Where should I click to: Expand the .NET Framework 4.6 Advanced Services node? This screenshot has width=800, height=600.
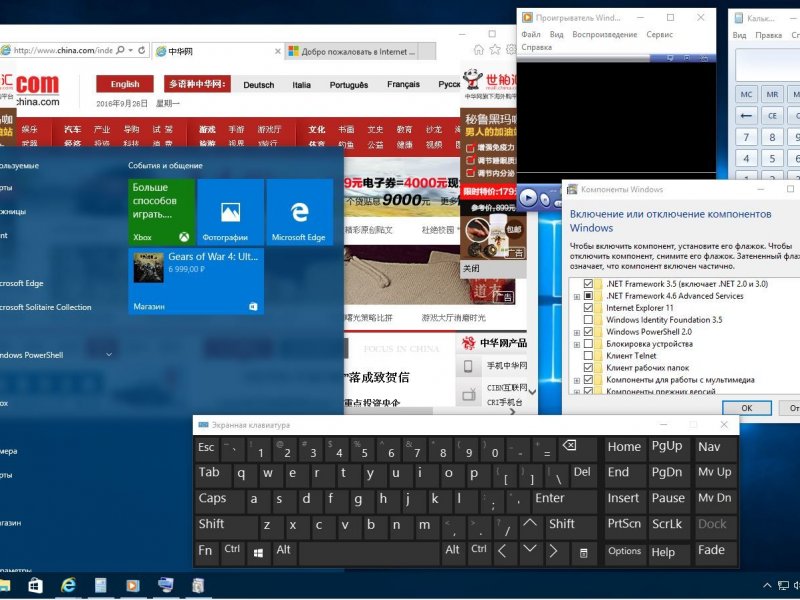click(577, 296)
